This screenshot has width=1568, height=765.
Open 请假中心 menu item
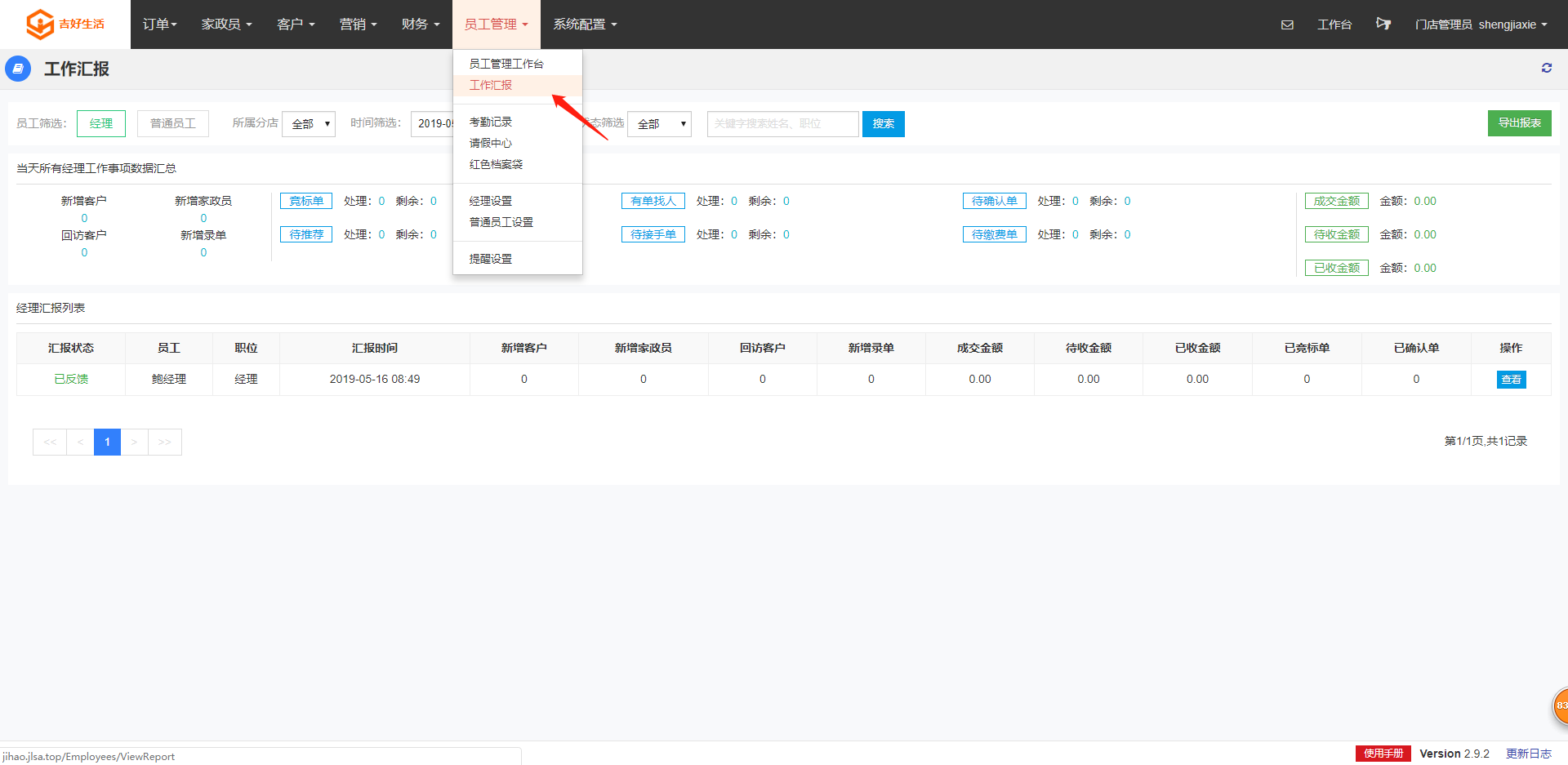(518, 143)
